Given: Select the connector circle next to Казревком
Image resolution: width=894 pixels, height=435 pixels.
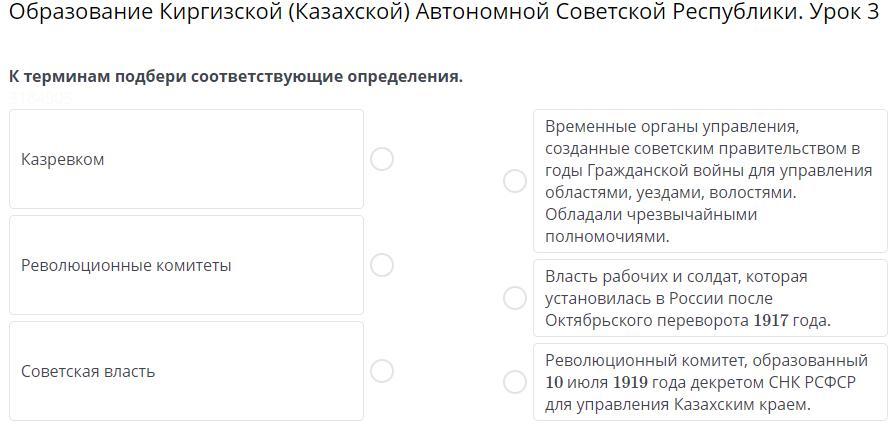Looking at the screenshot, I should click(x=382, y=159).
